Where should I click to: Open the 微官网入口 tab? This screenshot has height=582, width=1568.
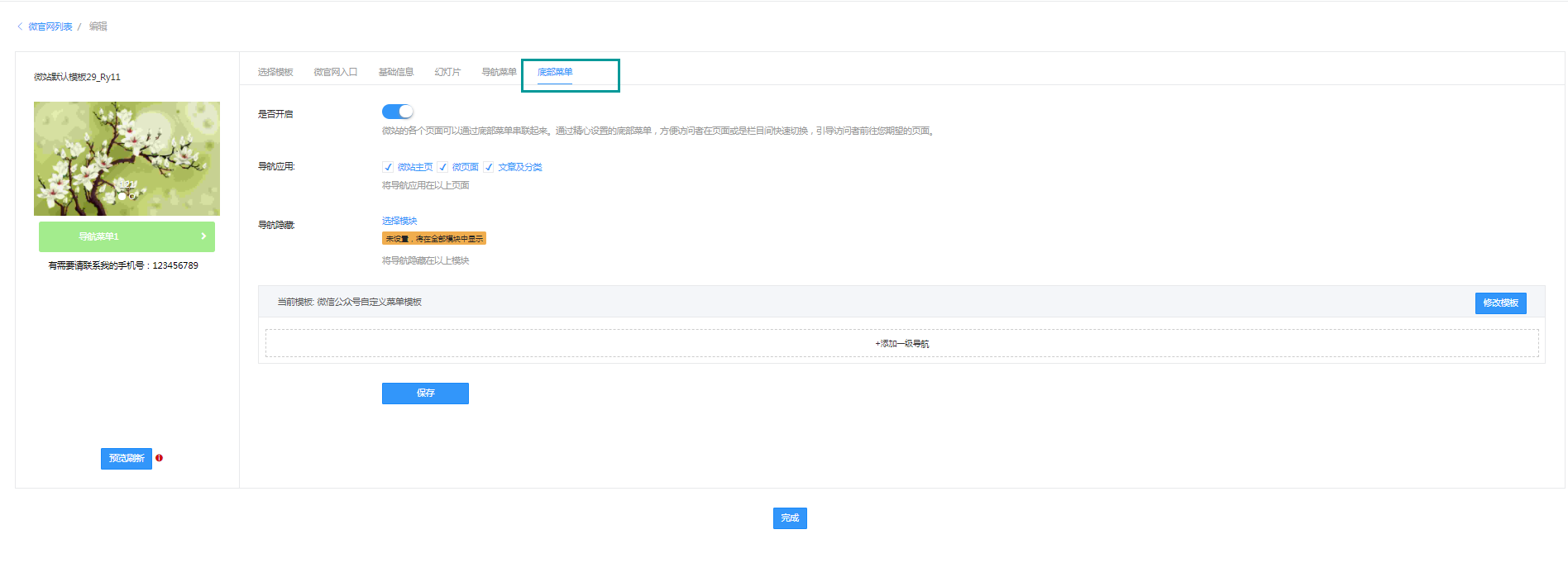coord(336,72)
